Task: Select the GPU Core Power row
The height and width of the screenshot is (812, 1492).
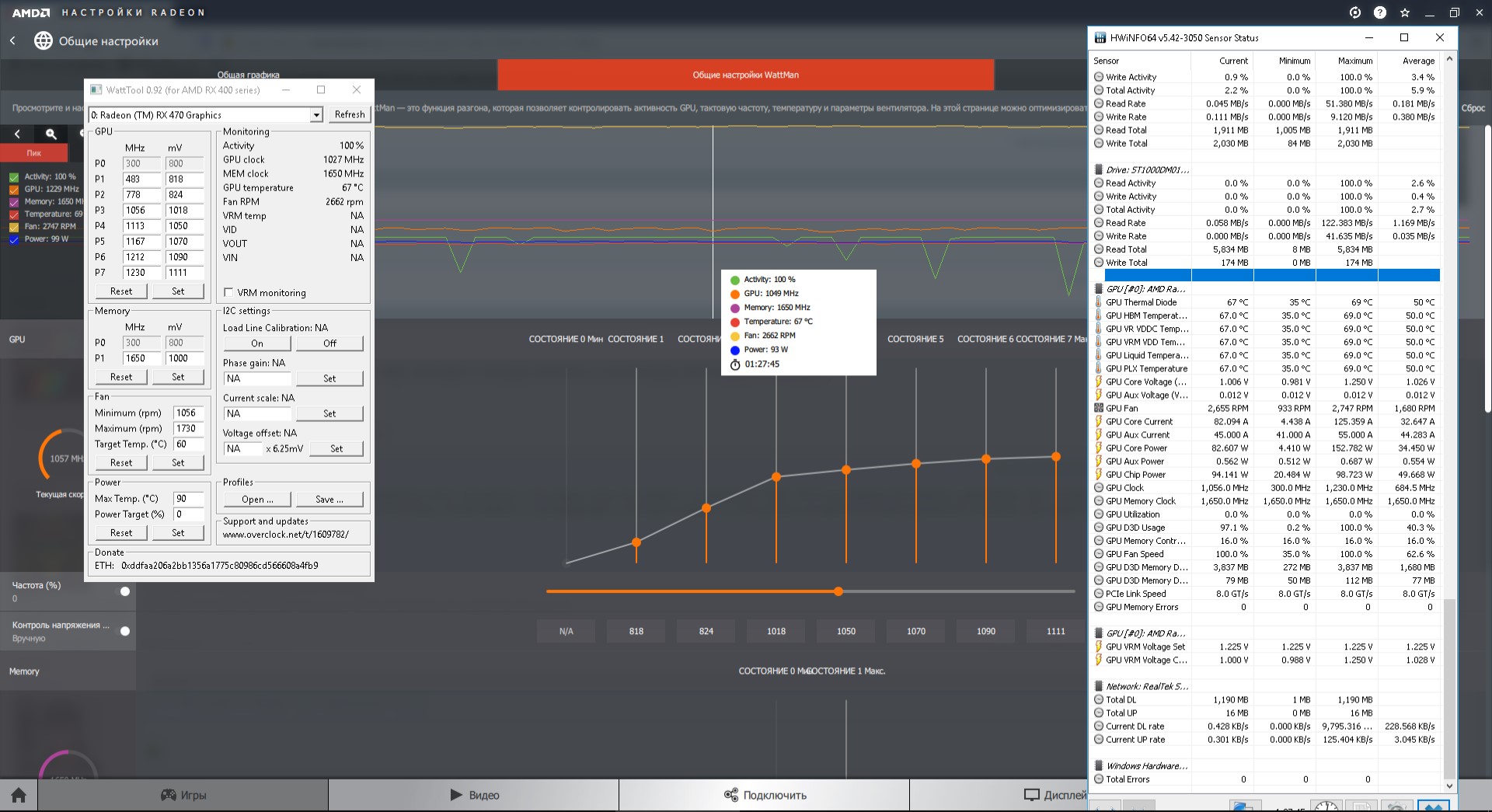Action: click(x=1267, y=448)
